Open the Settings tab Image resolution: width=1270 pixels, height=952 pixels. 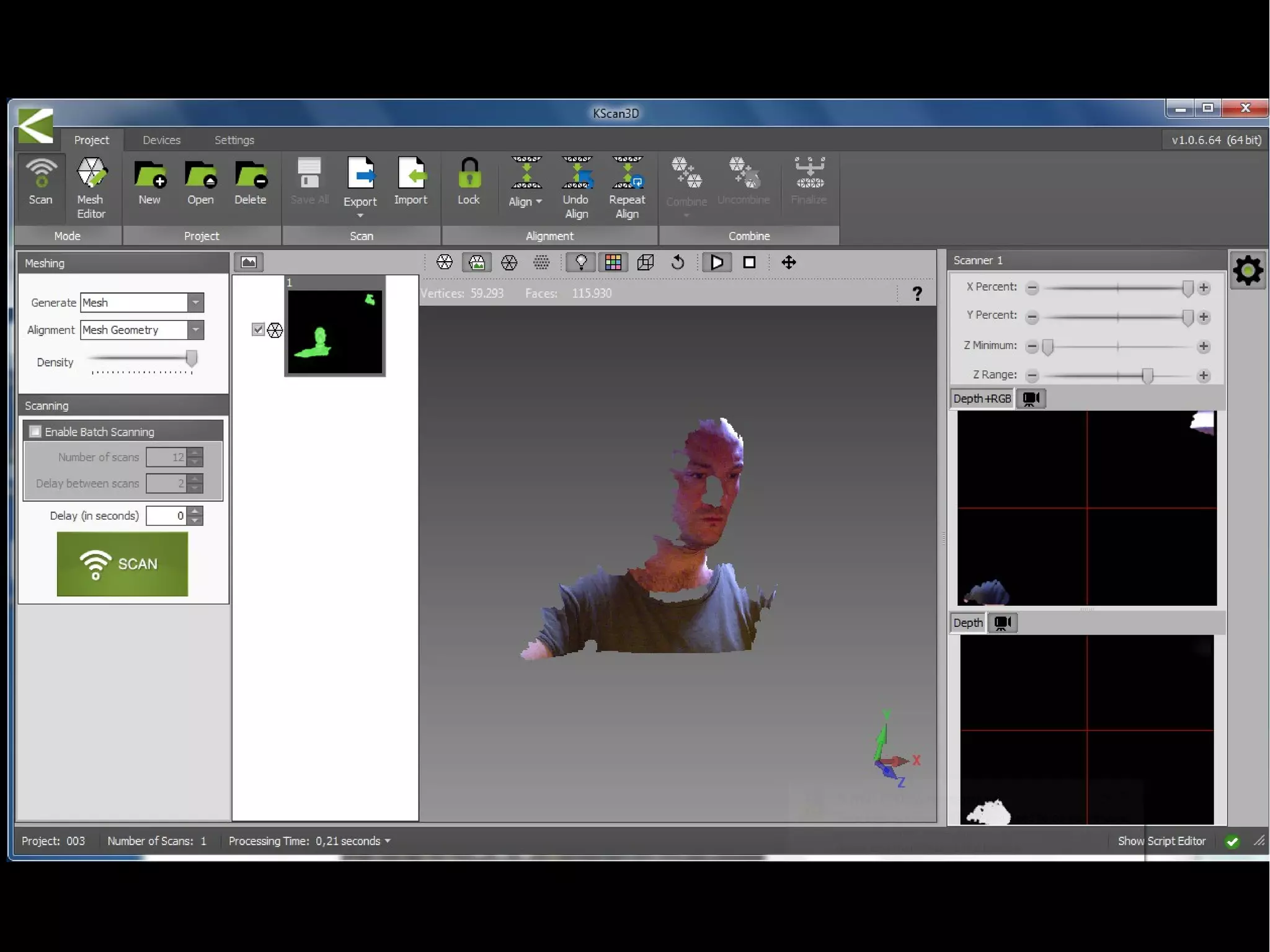click(x=234, y=140)
